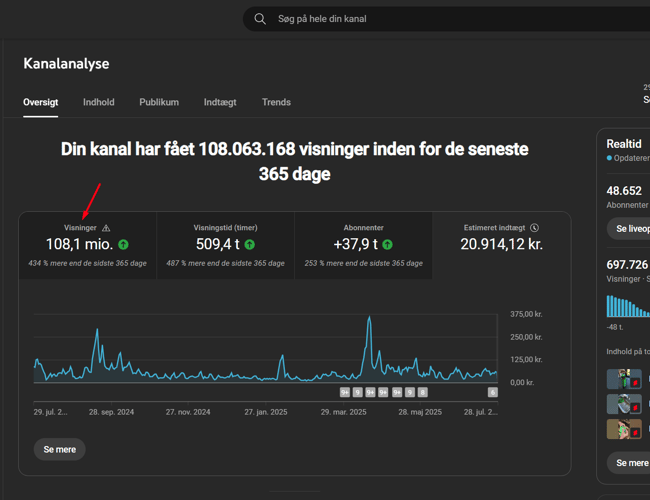650x500 pixels.
Task: Open the Indtægt tab
Action: [220, 102]
